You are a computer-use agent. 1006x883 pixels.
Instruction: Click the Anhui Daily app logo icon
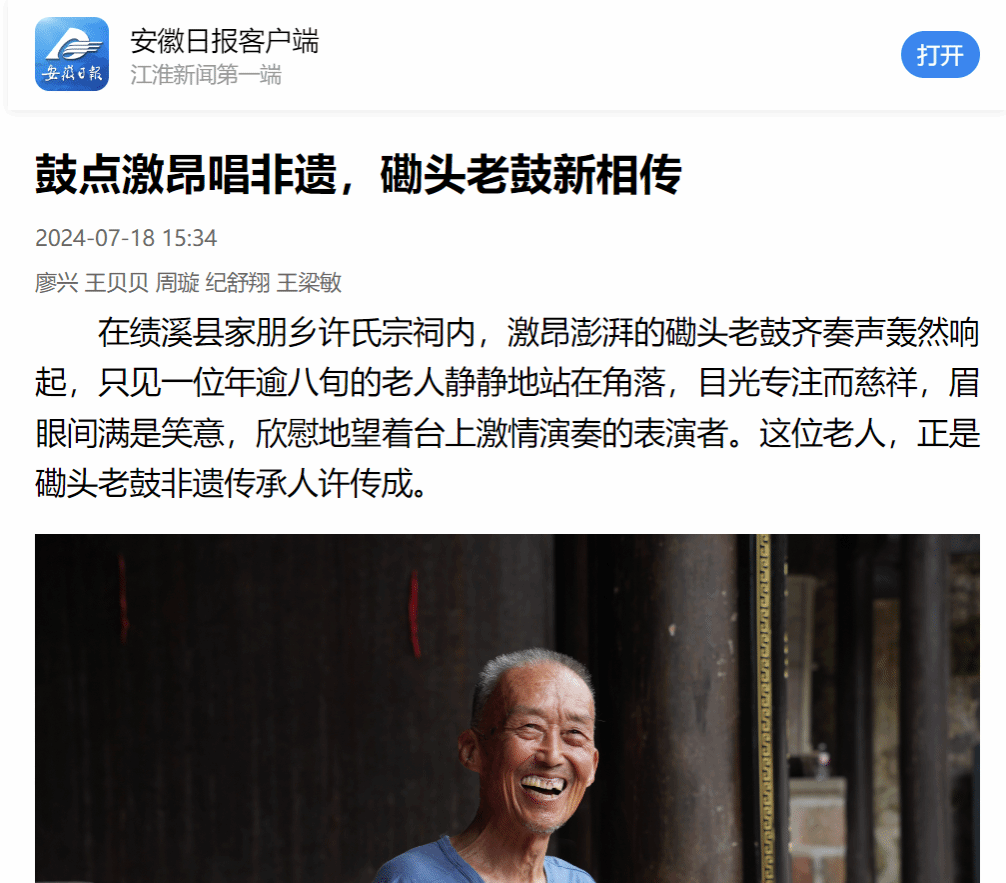click(x=72, y=54)
